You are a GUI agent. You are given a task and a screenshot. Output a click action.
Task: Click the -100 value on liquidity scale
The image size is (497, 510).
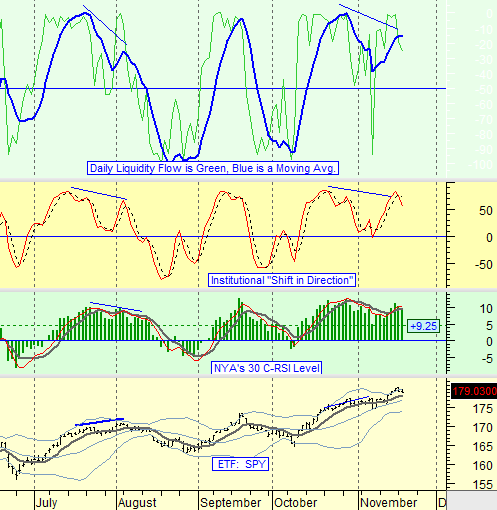(481, 165)
